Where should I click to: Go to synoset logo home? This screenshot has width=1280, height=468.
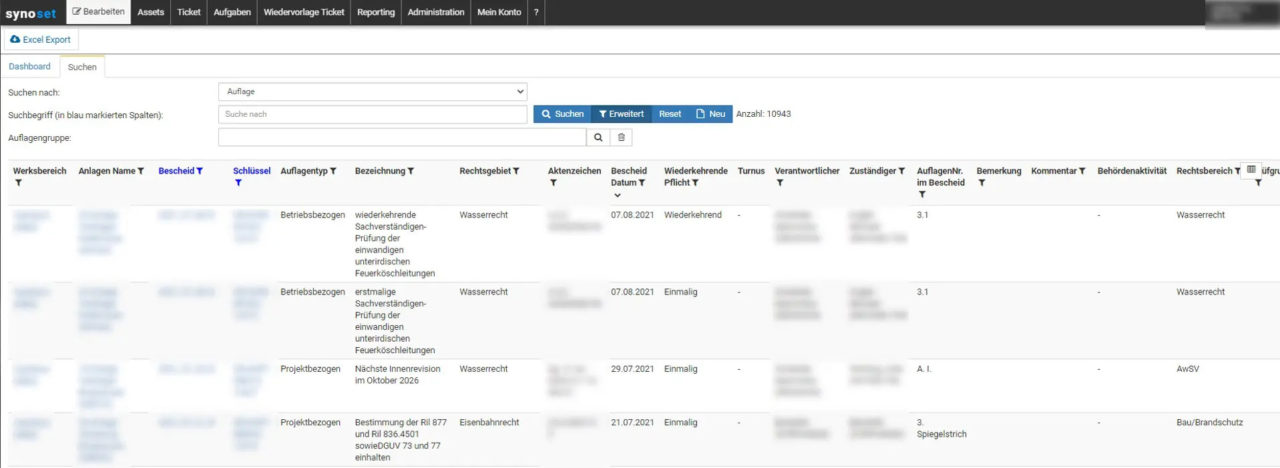[30, 13]
